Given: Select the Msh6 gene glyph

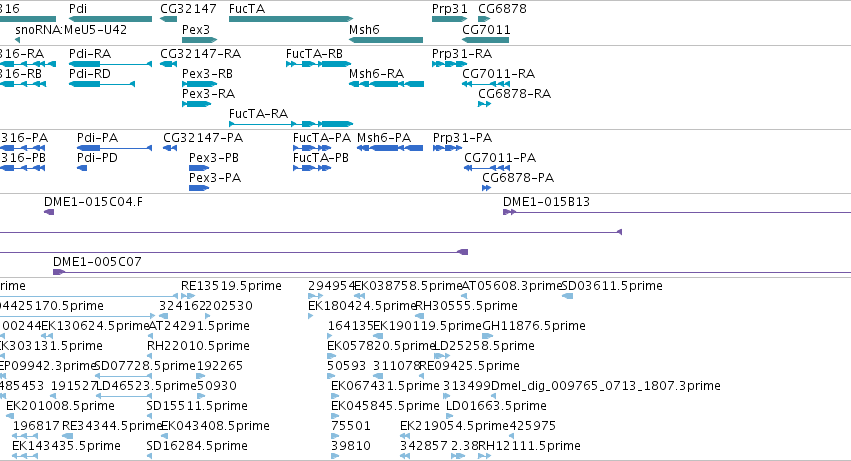Looking at the screenshot, I should (x=386, y=40).
